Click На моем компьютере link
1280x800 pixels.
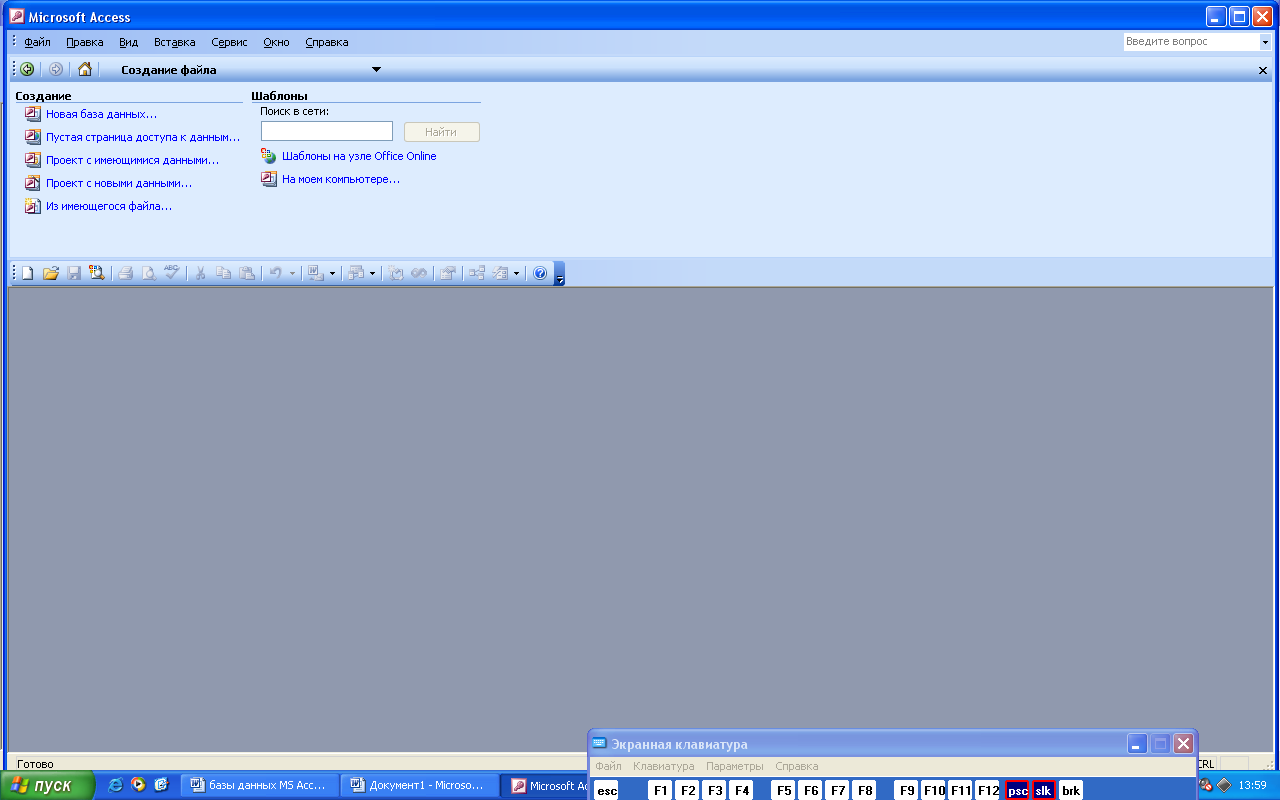coord(341,179)
